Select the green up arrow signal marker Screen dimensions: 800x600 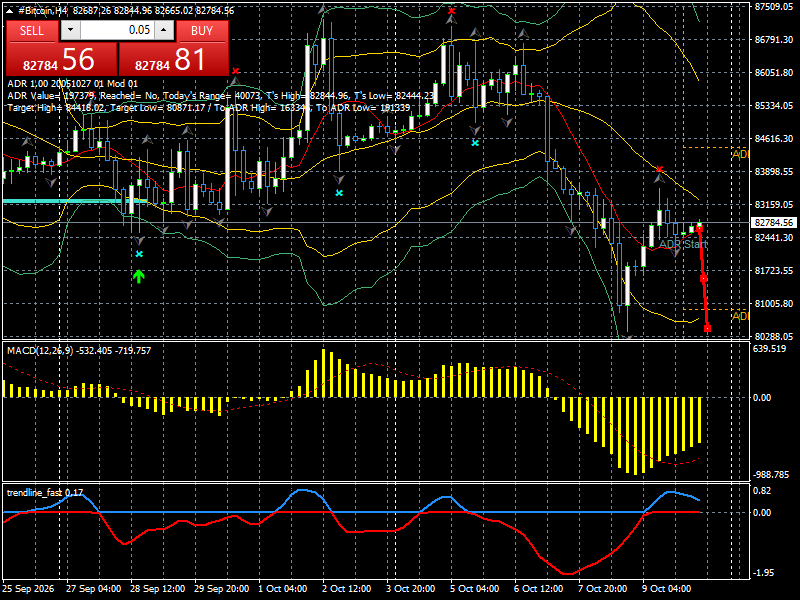(139, 277)
